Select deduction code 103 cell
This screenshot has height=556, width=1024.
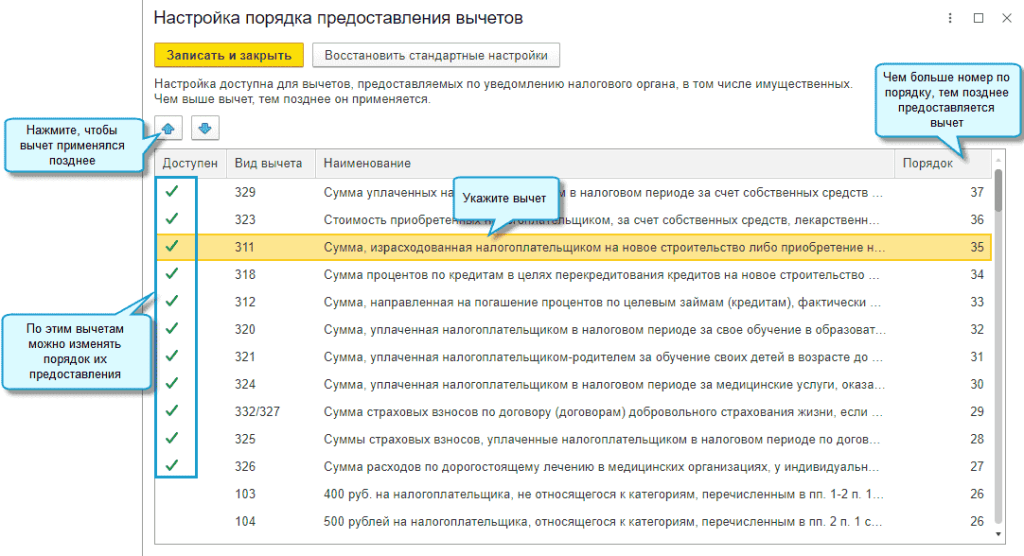click(x=245, y=494)
